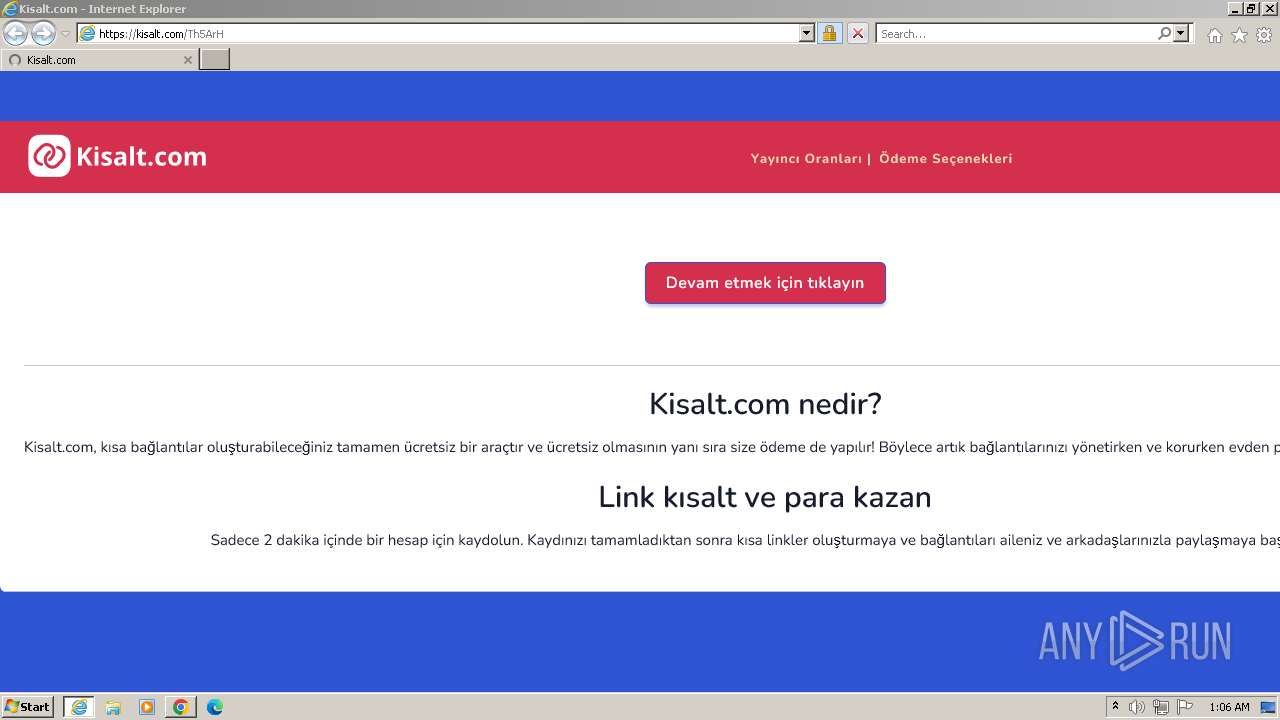Screen dimensions: 1280x720
Task: Open the Home icon in the toolbar
Action: [x=1214, y=35]
